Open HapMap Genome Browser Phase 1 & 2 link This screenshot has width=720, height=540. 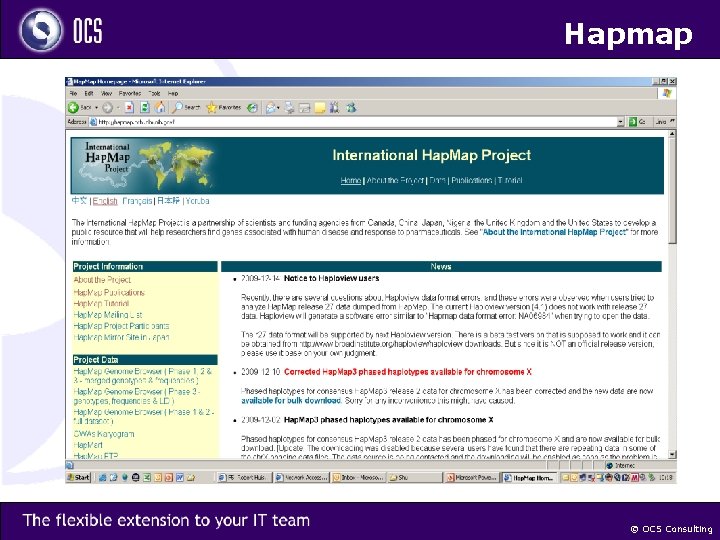coord(144,416)
